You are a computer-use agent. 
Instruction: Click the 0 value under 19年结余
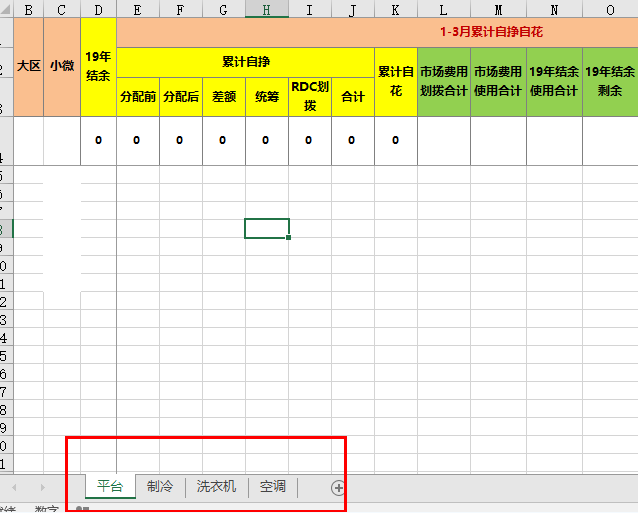pyautogui.click(x=98, y=141)
